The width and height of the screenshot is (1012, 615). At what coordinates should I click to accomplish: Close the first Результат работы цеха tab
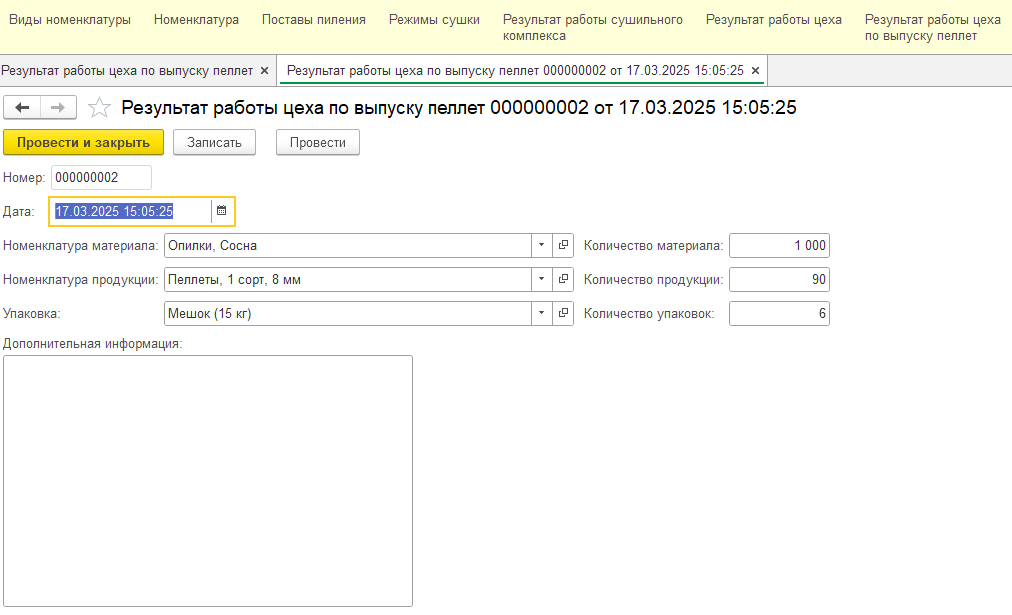click(264, 71)
